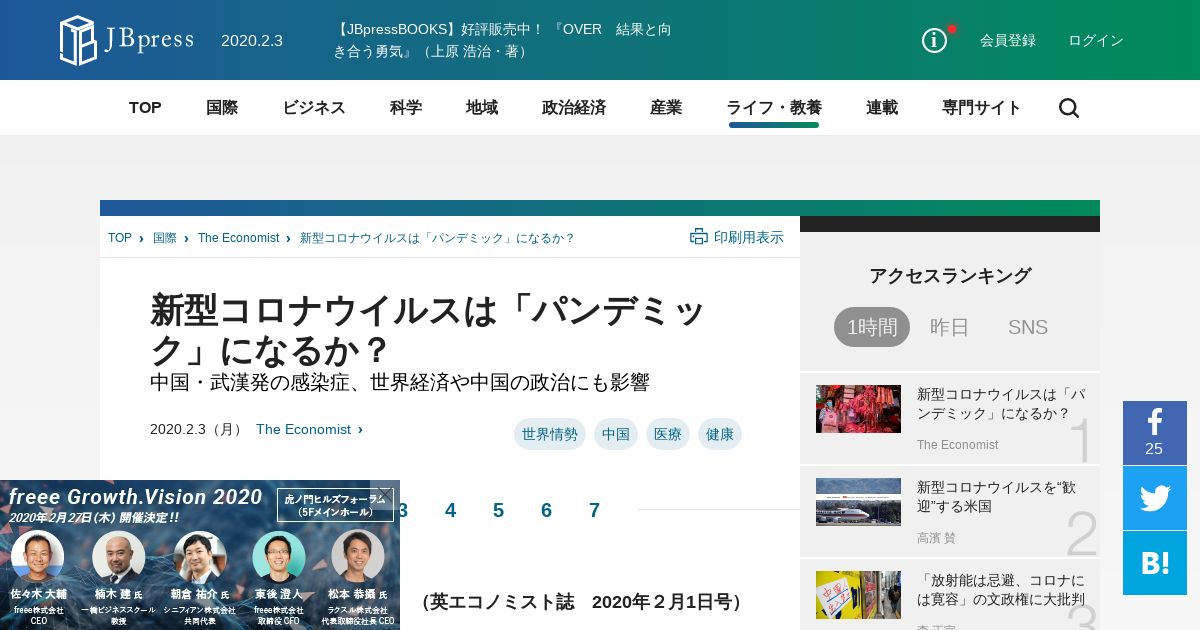The height and width of the screenshot is (630, 1200).
Task: Open the 政治経済 menu section
Action: point(574,108)
